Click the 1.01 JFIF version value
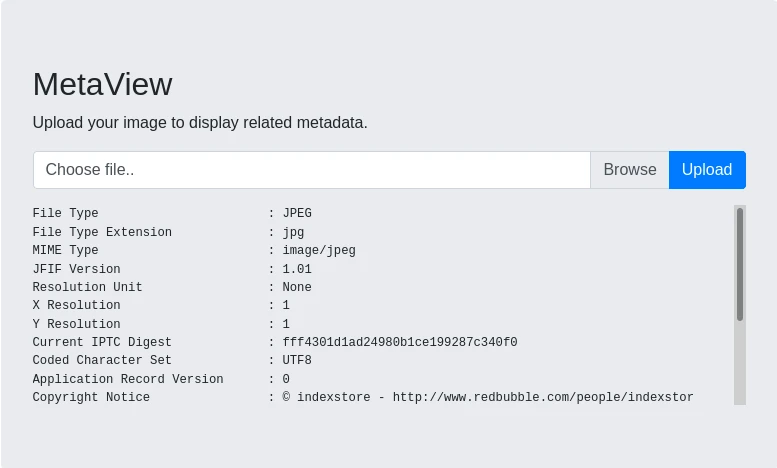The height and width of the screenshot is (468, 777). coord(297,269)
